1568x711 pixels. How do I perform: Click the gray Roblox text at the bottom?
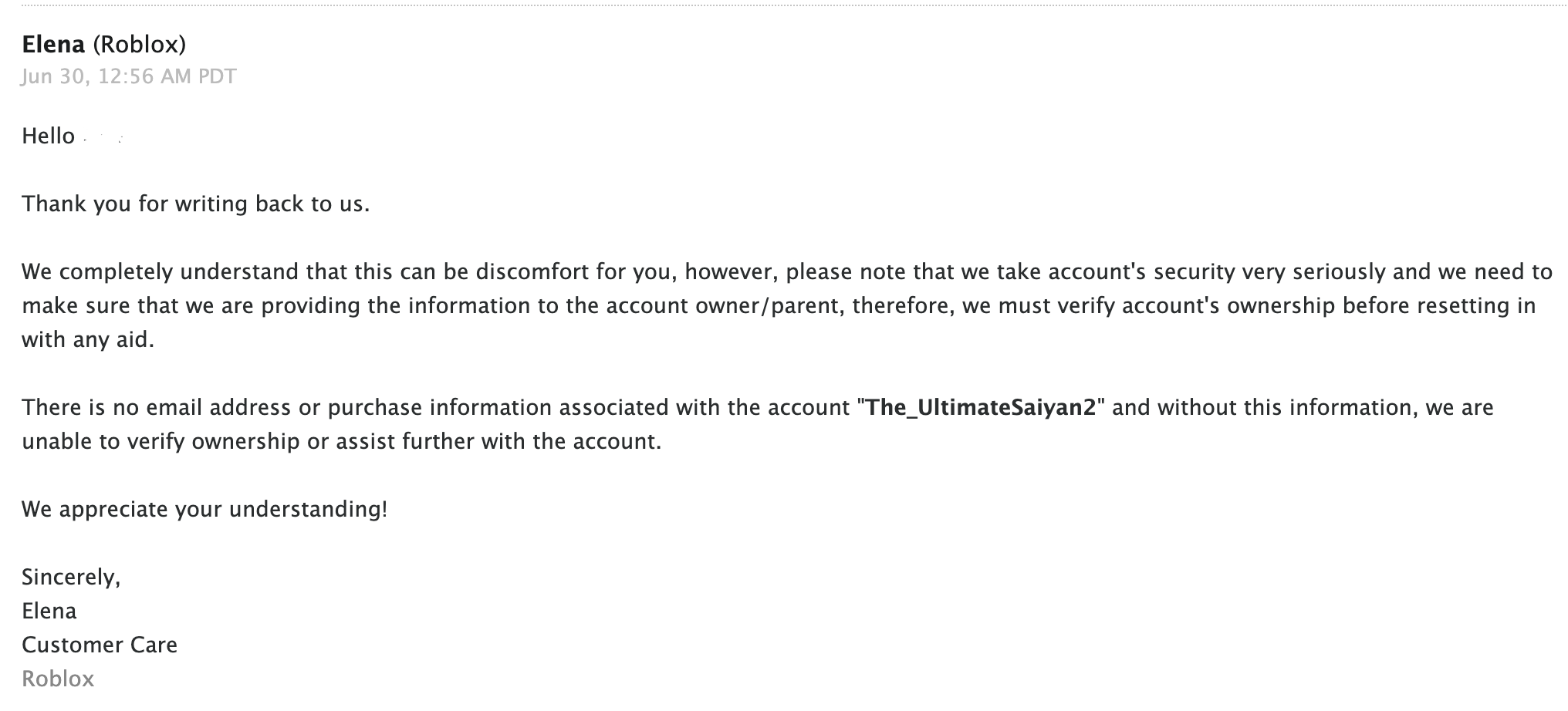58,679
